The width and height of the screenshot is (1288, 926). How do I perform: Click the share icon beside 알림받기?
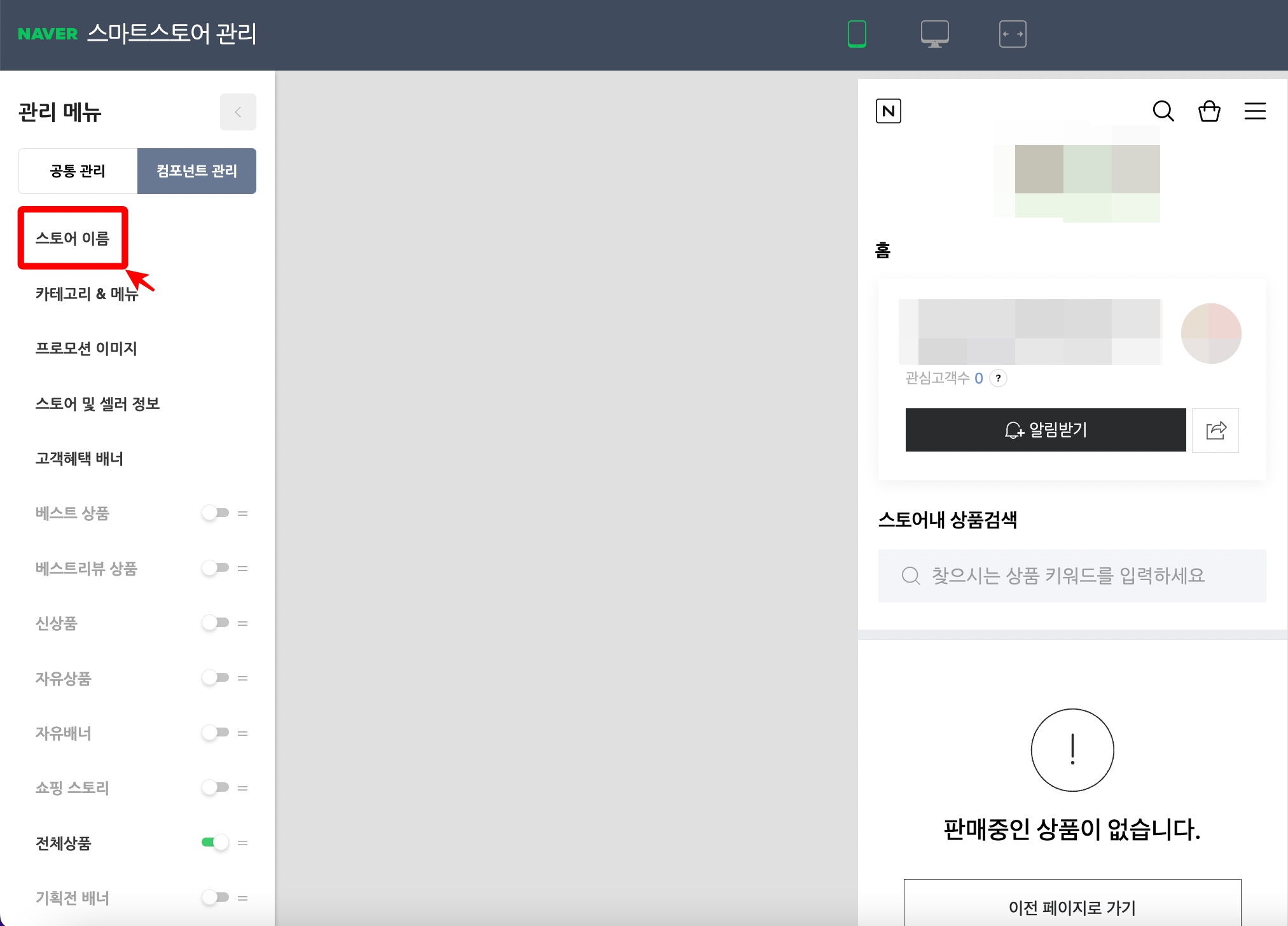tap(1215, 431)
